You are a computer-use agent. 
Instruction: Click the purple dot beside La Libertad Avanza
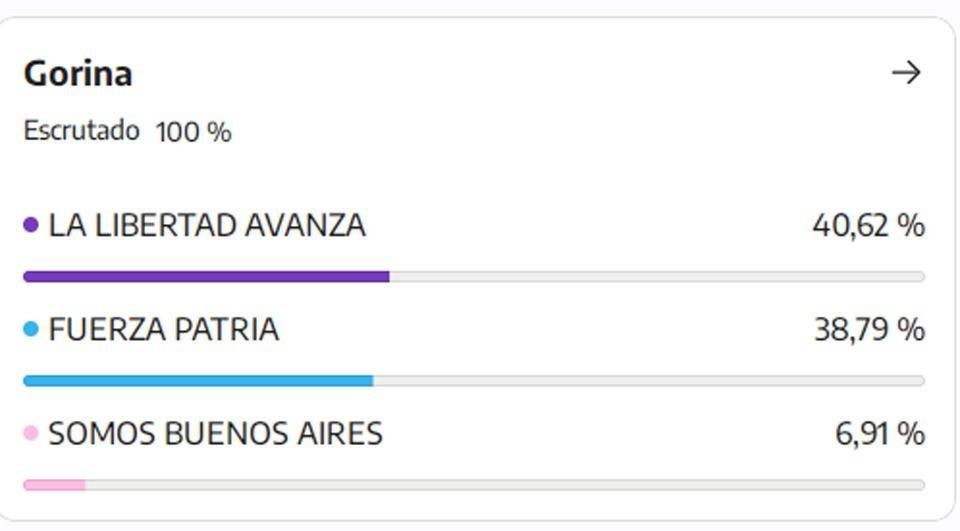tap(31, 225)
